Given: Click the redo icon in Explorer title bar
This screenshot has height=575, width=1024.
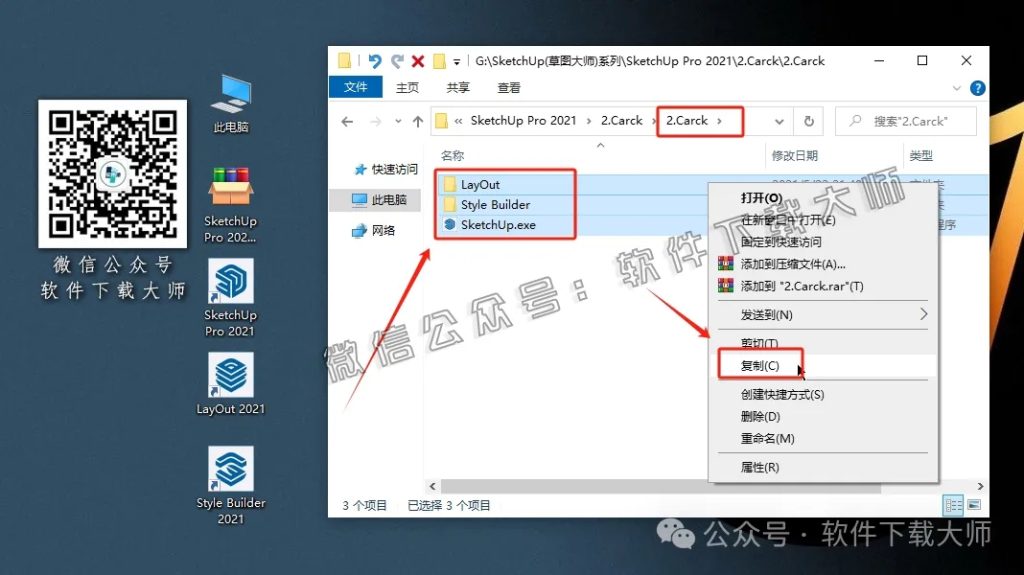Looking at the screenshot, I should [397, 61].
